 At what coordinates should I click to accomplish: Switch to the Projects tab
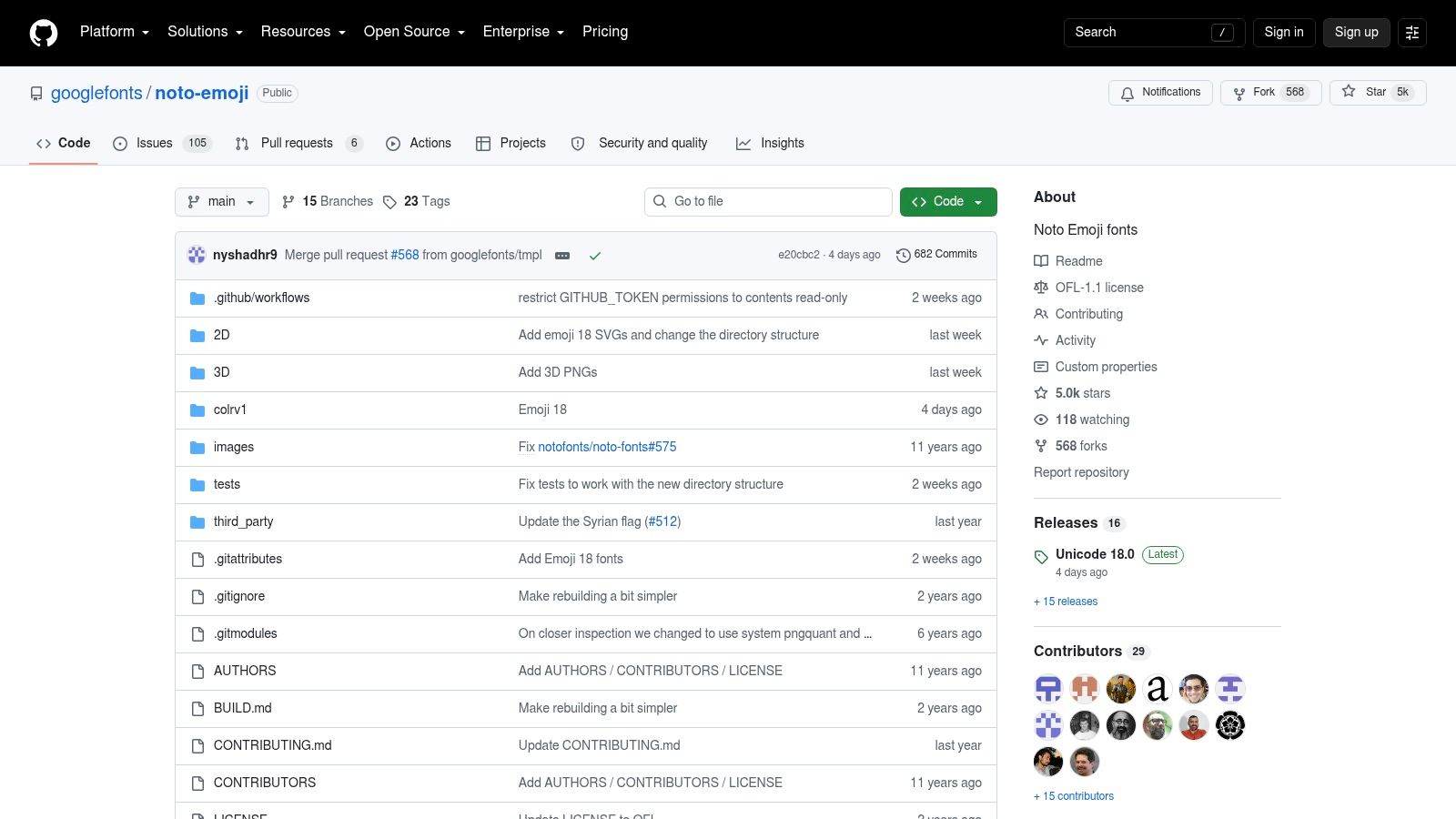click(x=511, y=144)
